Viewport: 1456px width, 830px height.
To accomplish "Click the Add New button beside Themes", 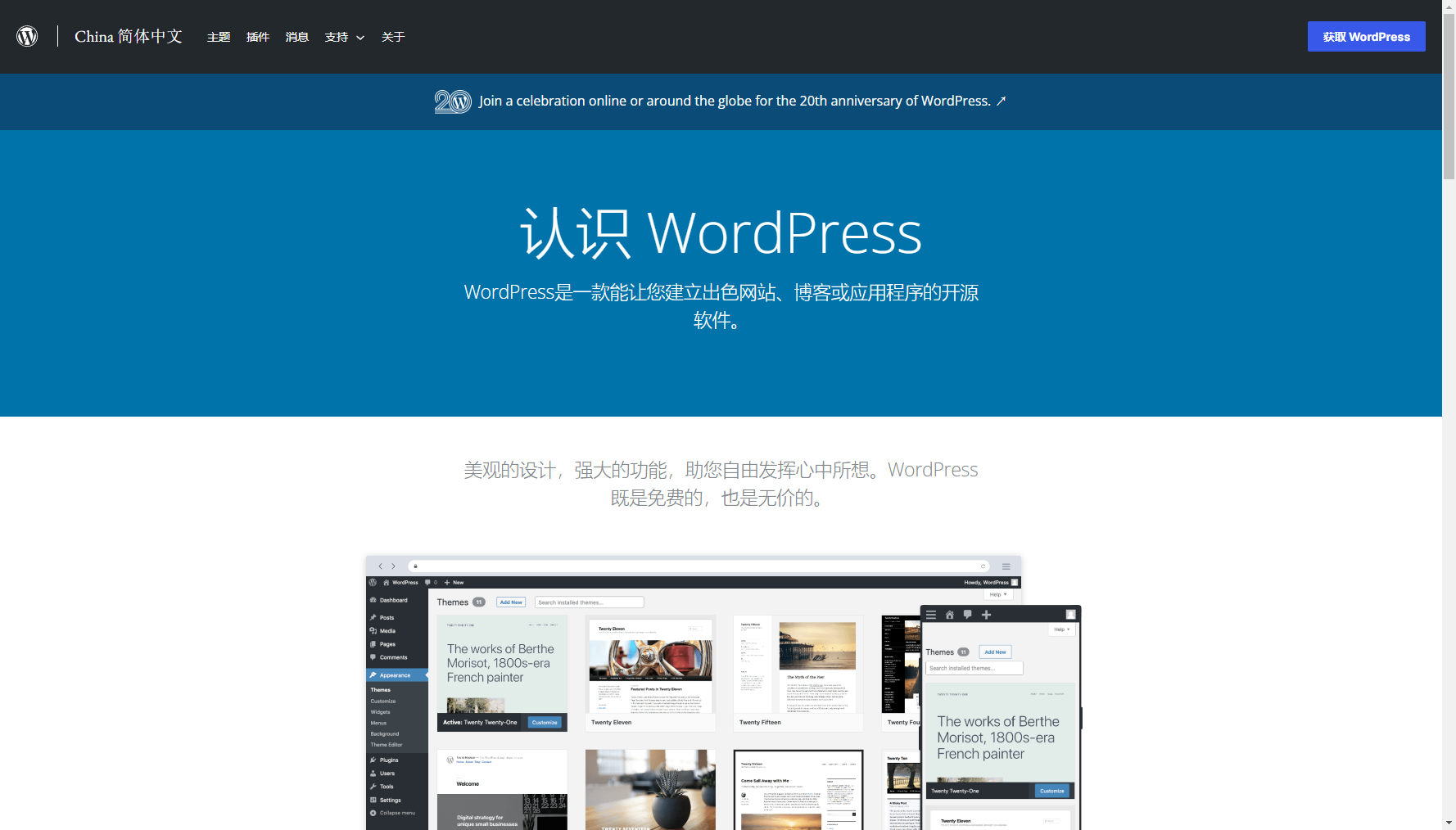I will pyautogui.click(x=511, y=602).
